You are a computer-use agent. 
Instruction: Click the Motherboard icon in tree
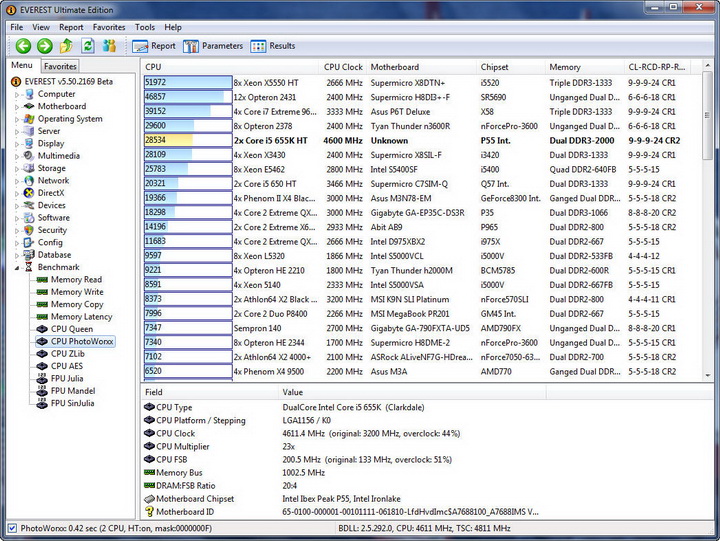coord(29,107)
